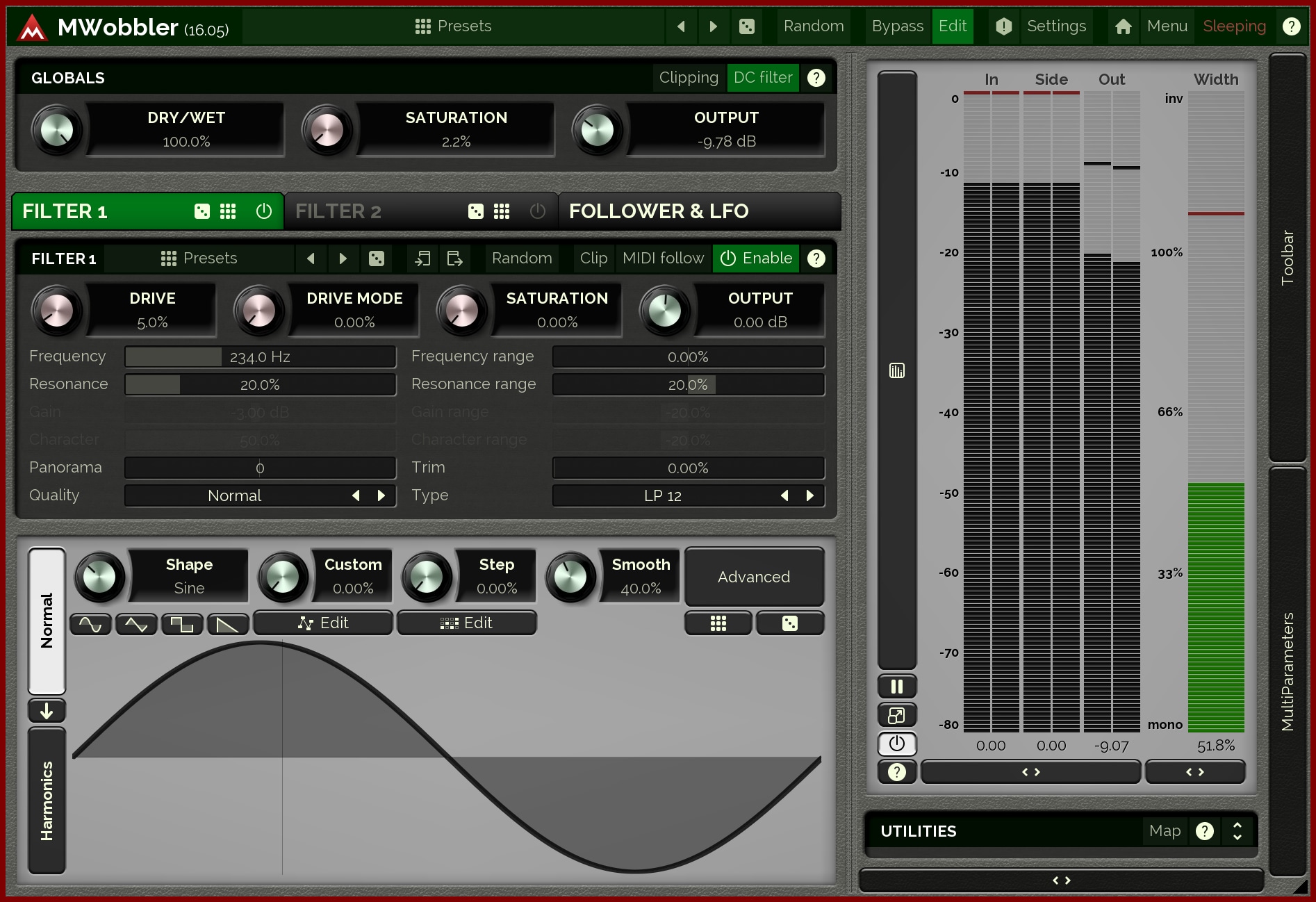Screen dimensions: 1316x902
Task: Click the Globals Saturation knob
Action: coord(327,130)
